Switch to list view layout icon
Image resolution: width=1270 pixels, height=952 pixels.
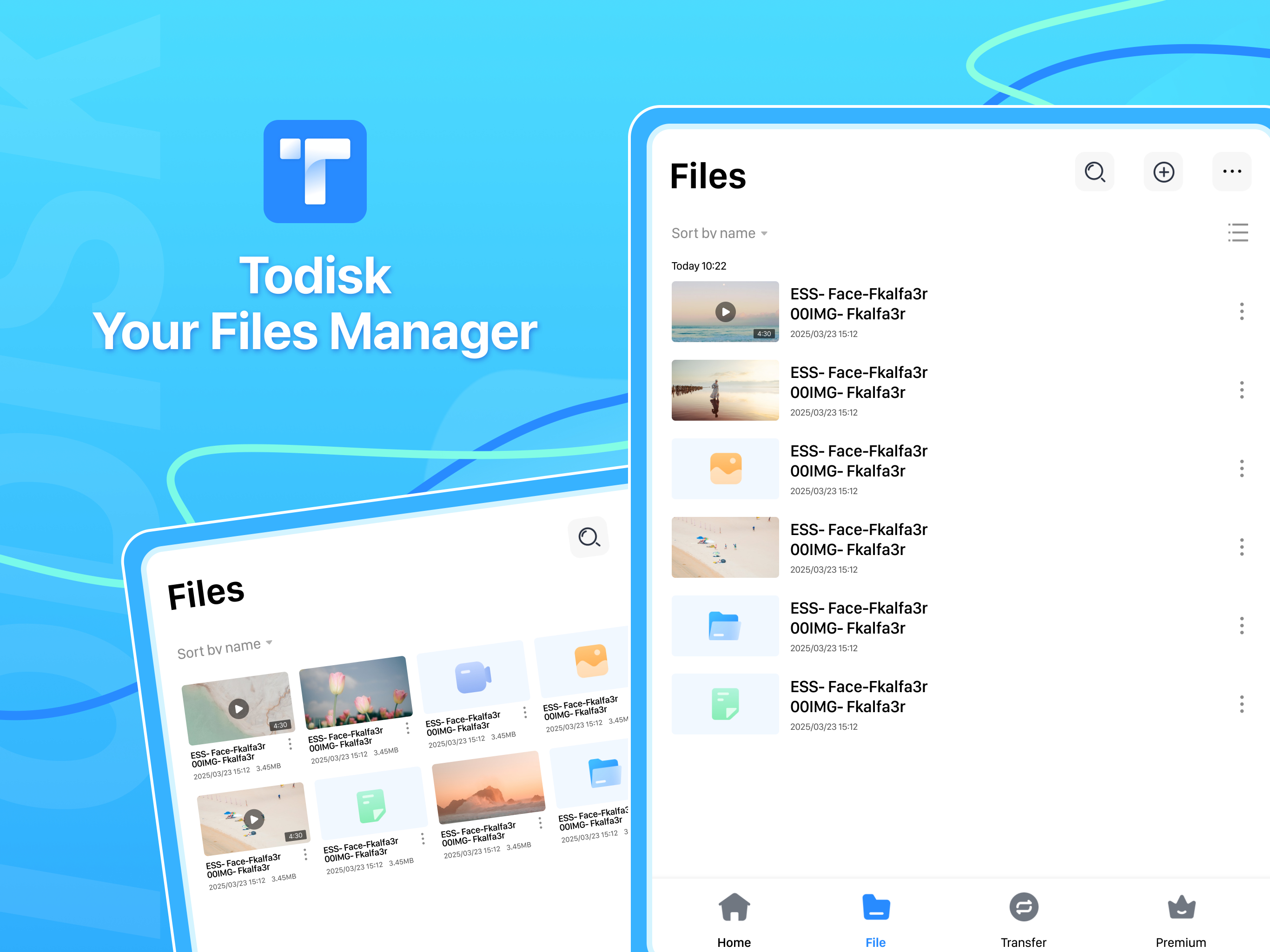pyautogui.click(x=1238, y=232)
